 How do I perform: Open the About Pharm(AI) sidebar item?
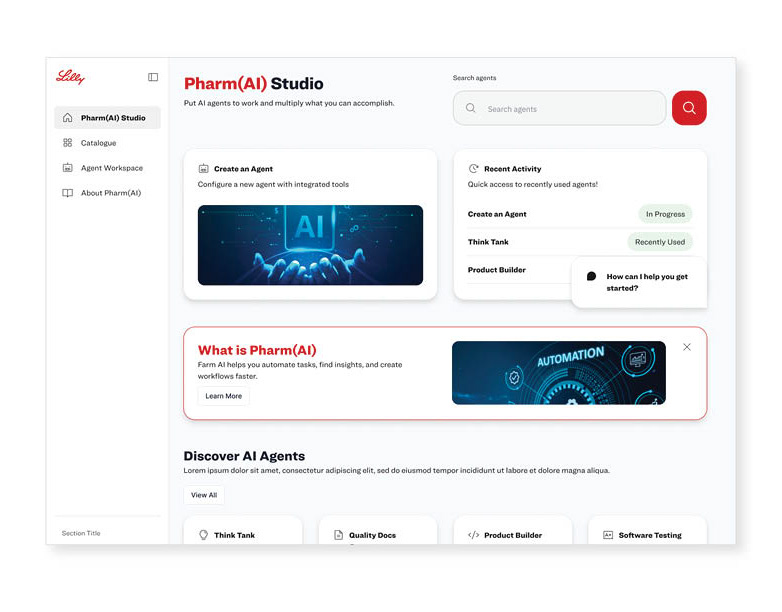pos(107,193)
